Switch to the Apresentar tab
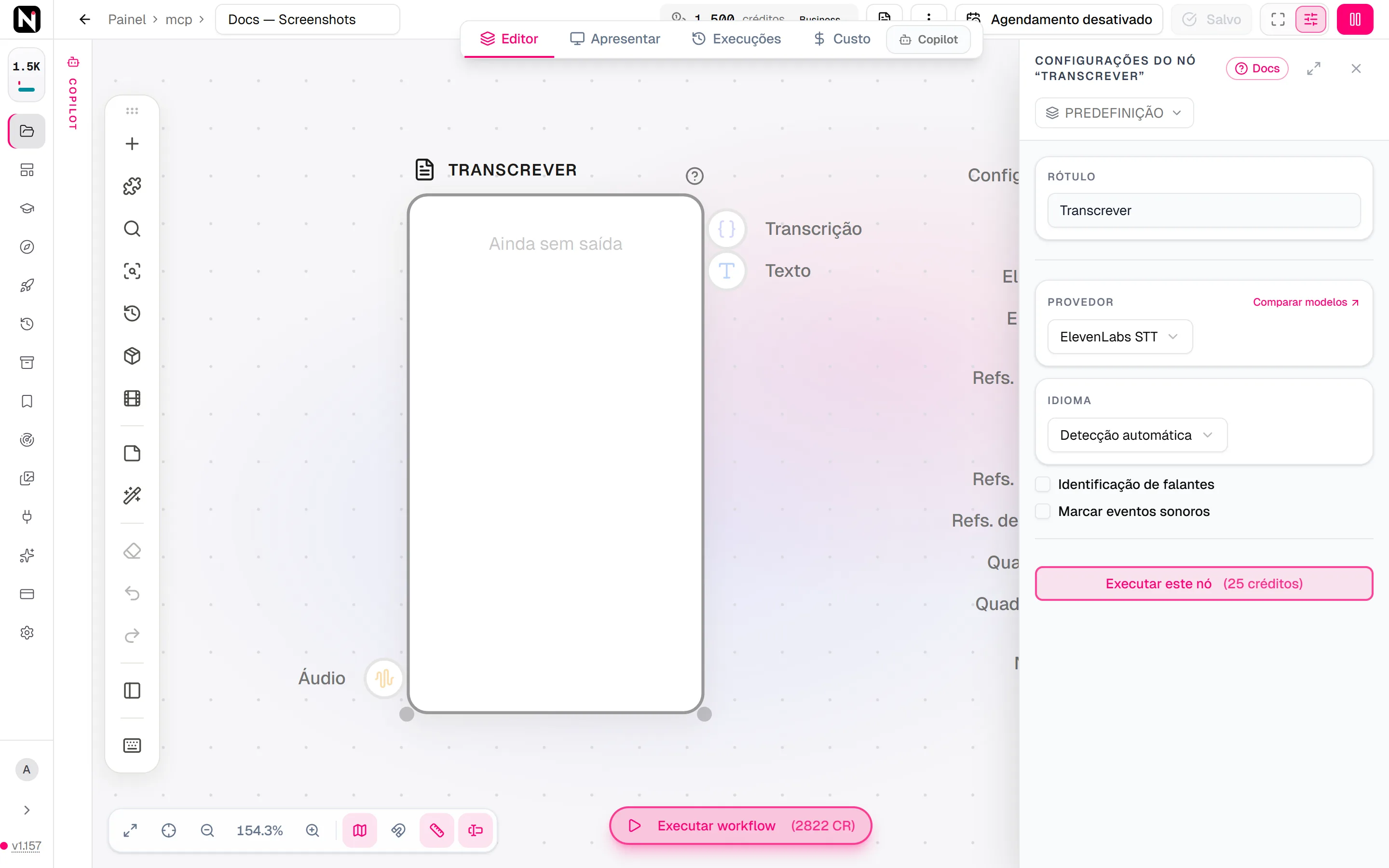 [615, 39]
